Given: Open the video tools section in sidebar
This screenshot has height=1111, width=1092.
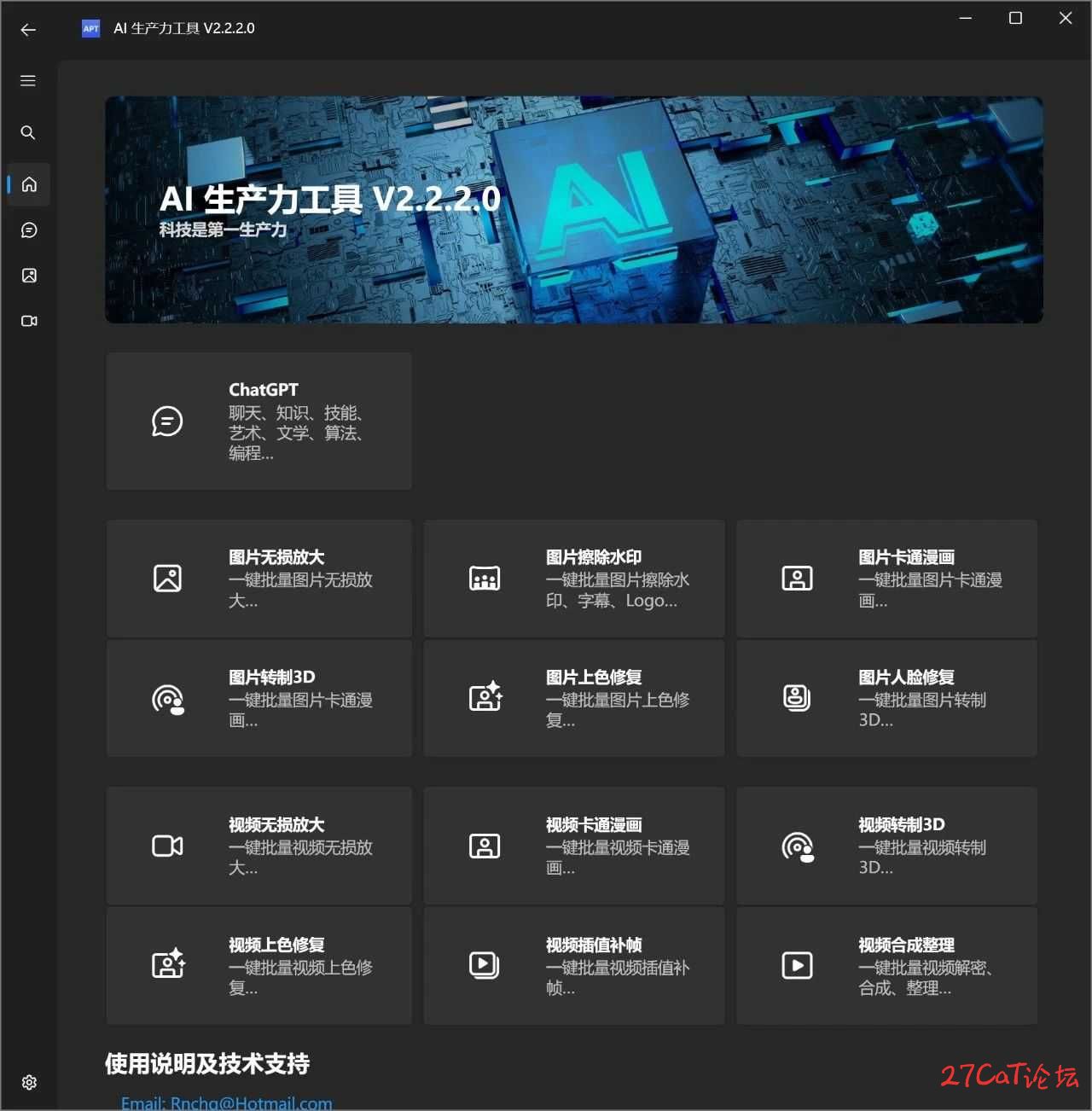Looking at the screenshot, I should [29, 321].
